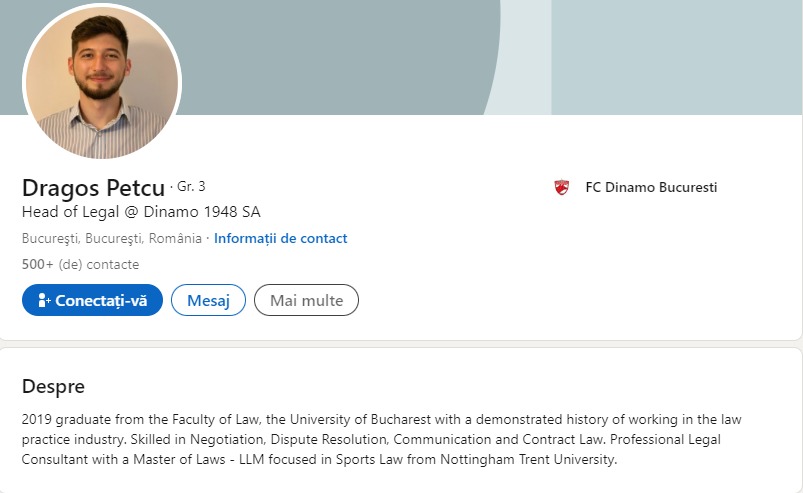The image size is (803, 493).
Task: Send a message with the Mesaj button
Action: pos(208,300)
